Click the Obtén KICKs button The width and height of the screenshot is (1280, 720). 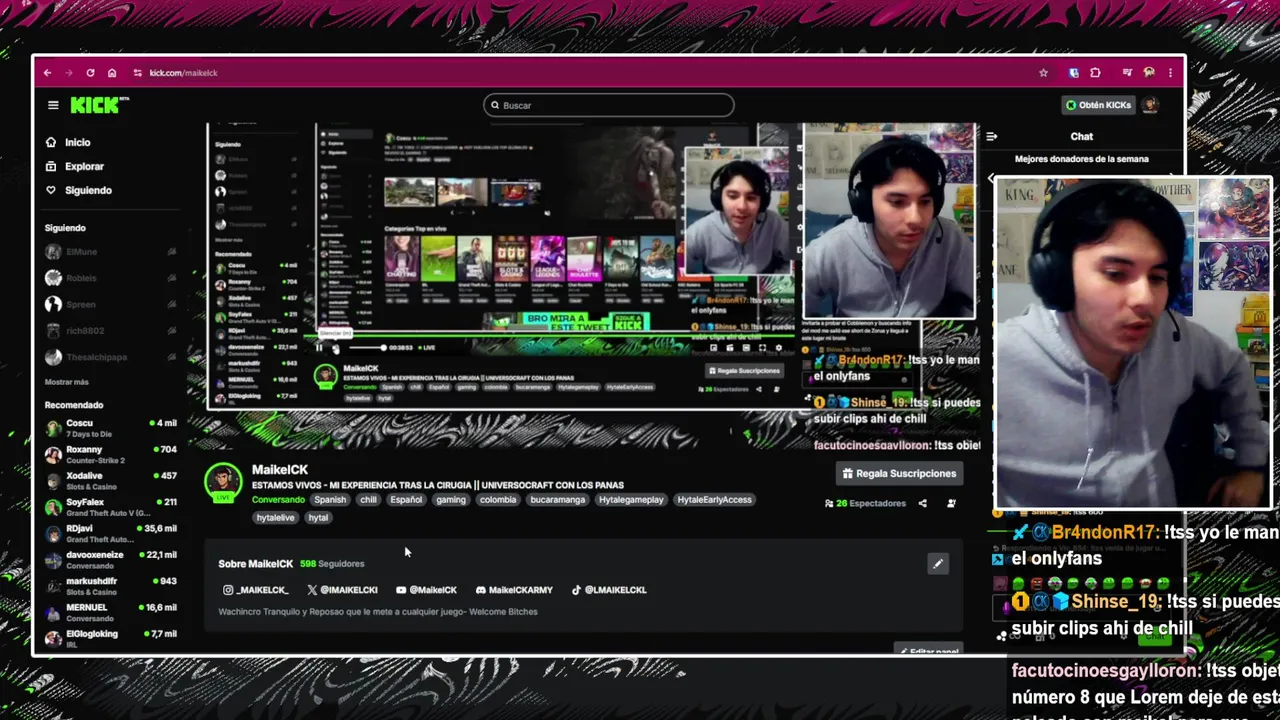pyautogui.click(x=1099, y=105)
